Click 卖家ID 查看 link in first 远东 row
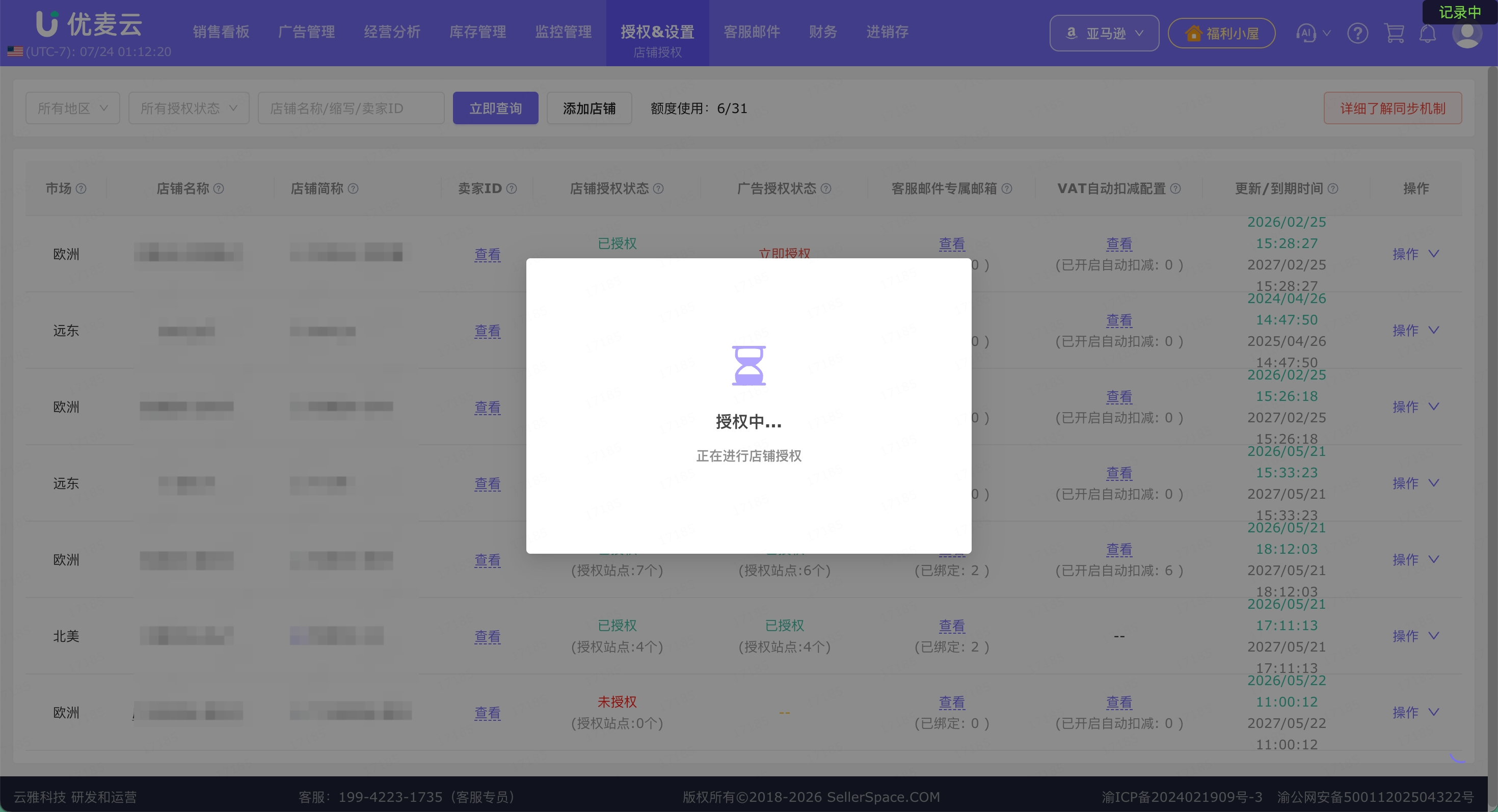 point(487,331)
